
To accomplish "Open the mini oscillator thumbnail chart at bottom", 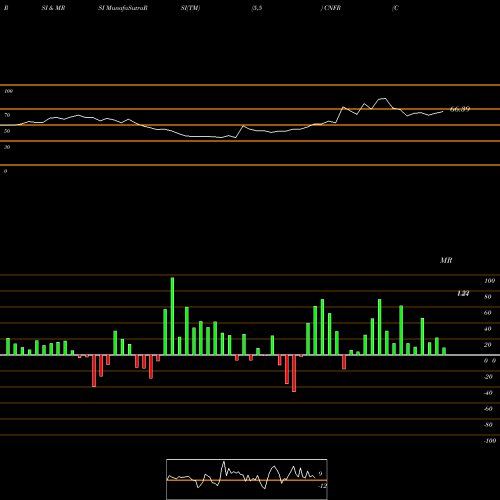I will coord(247,479).
